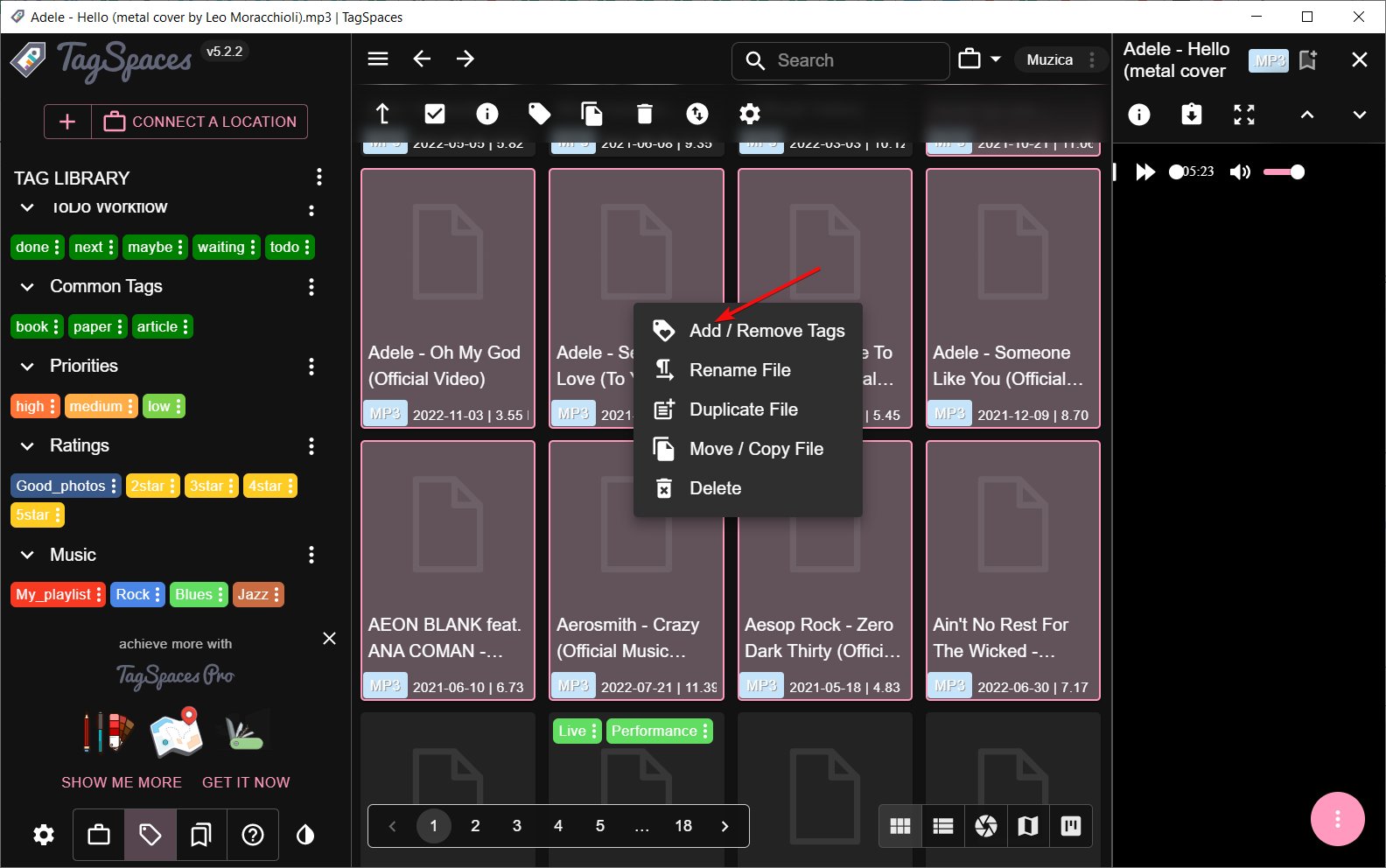Viewport: 1386px width, 868px height.
Task: Select Add / Remove Tags menu item
Action: pyautogui.click(x=748, y=331)
